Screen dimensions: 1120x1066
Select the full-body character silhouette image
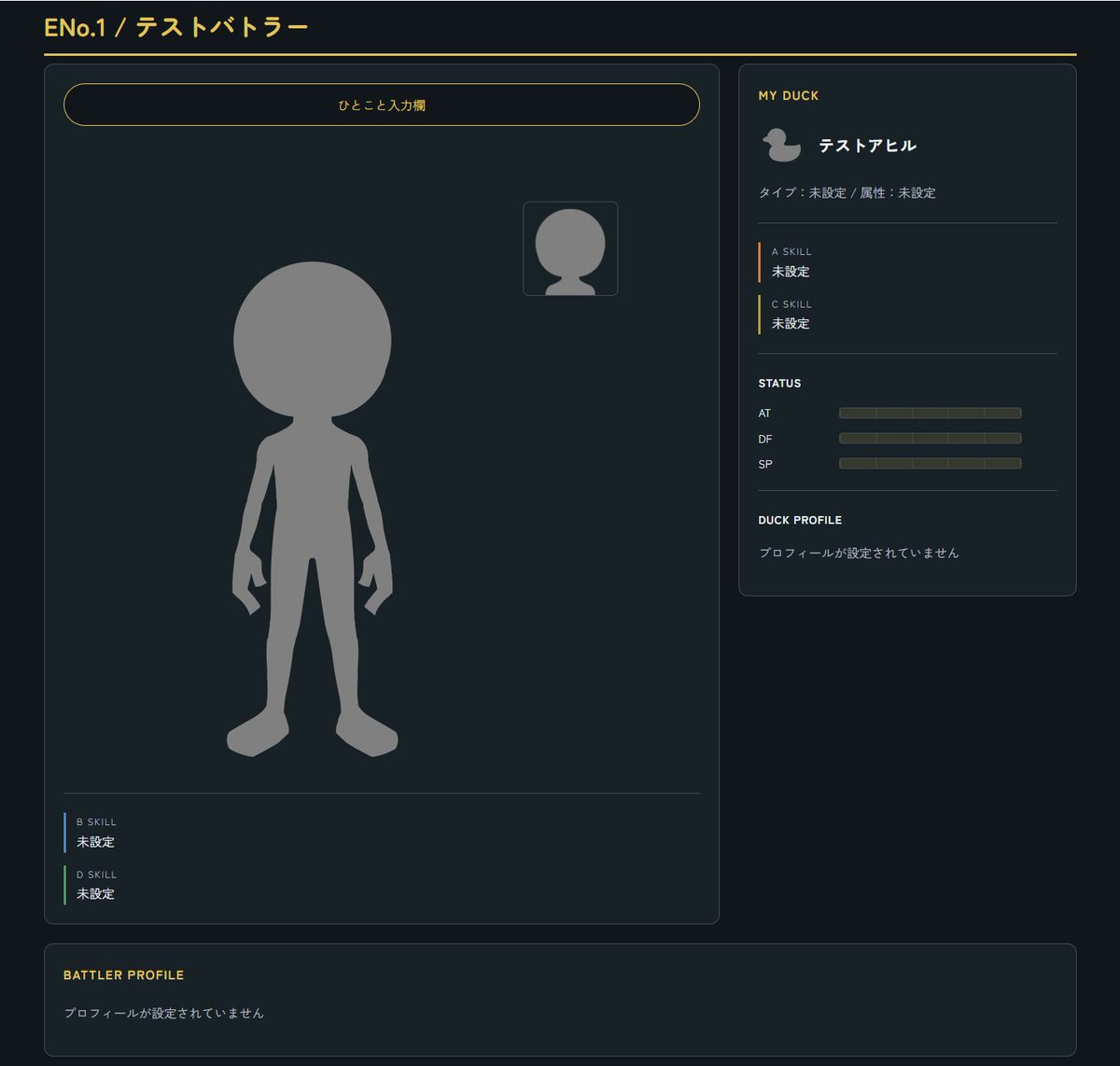(313, 510)
